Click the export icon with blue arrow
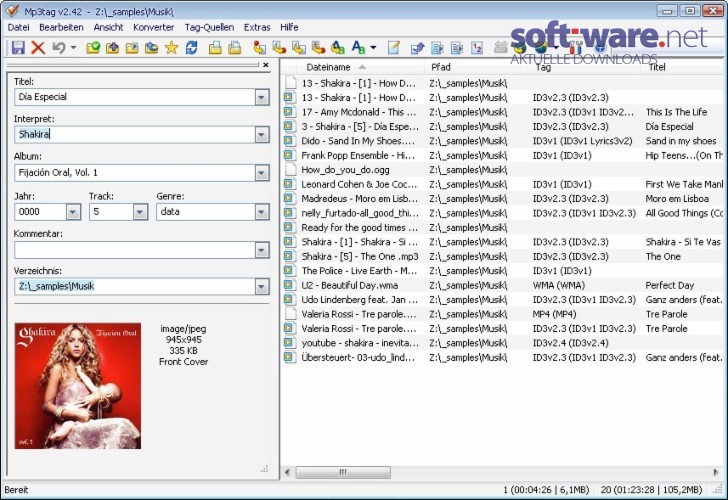Screen dimensions: 728x500 (417, 47)
